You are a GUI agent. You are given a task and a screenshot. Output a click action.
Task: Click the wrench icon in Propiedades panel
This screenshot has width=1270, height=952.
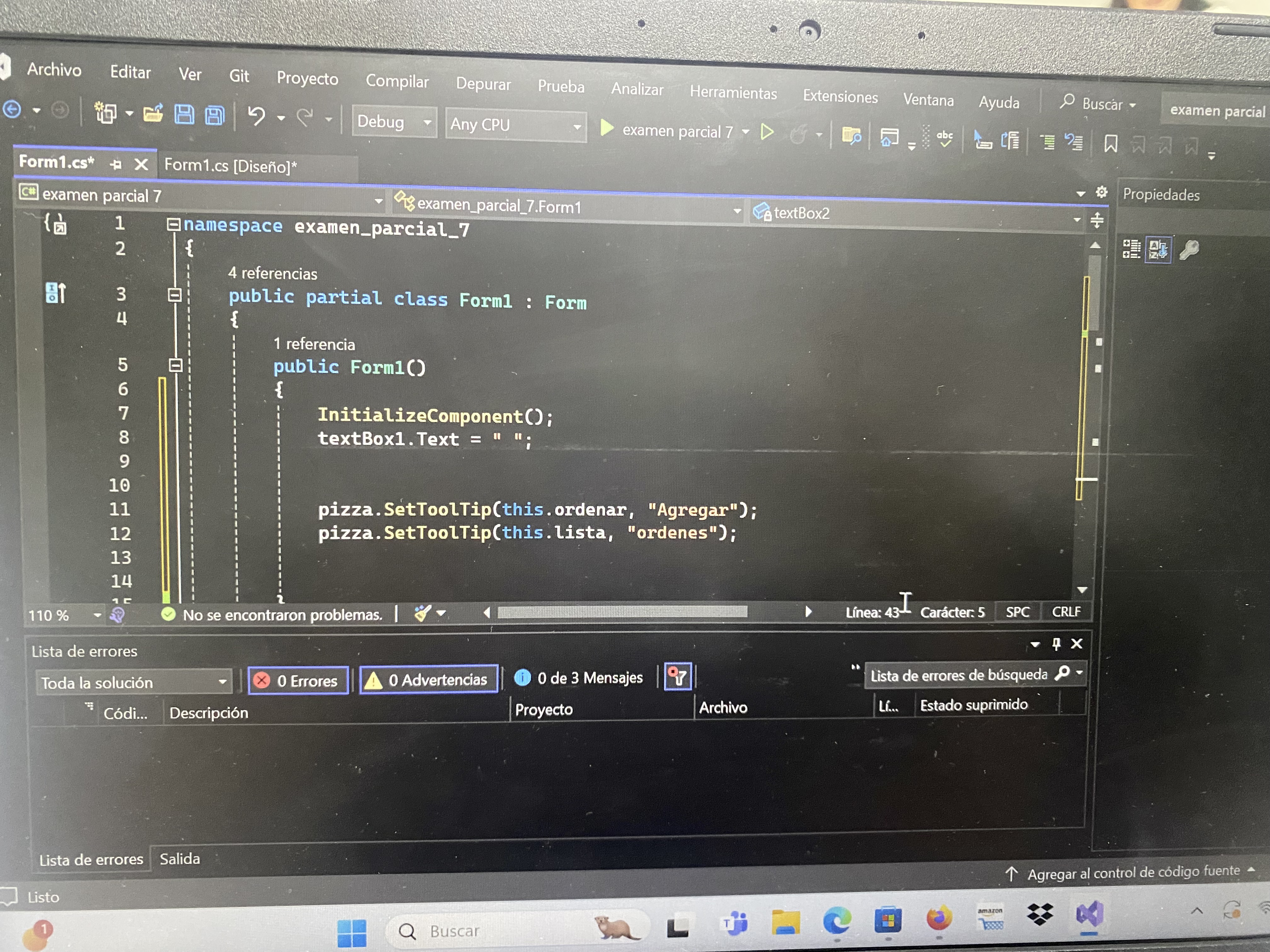click(1189, 250)
